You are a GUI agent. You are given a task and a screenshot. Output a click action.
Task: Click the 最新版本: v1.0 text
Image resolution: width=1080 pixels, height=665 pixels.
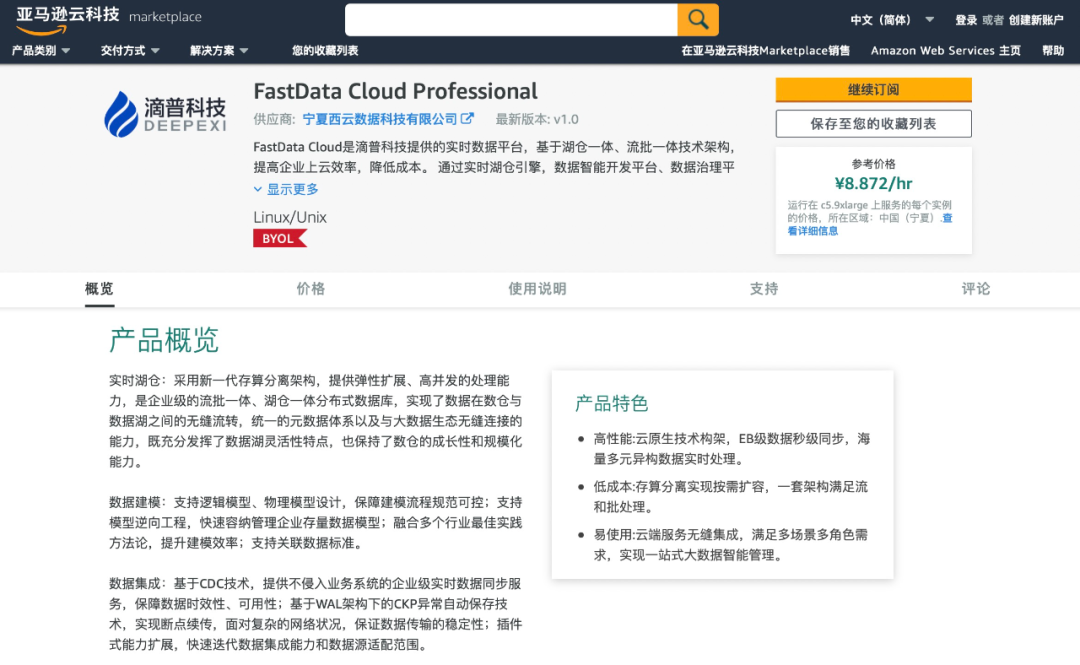pos(537,119)
